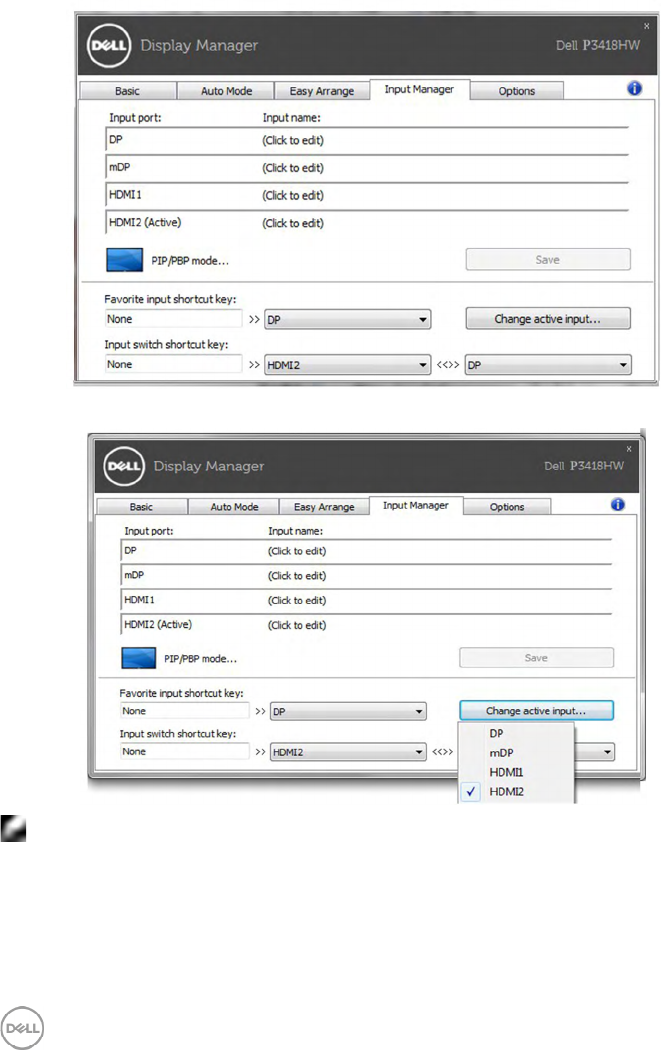Expand second input switch DP dropdown upper window

[x=548, y=365]
